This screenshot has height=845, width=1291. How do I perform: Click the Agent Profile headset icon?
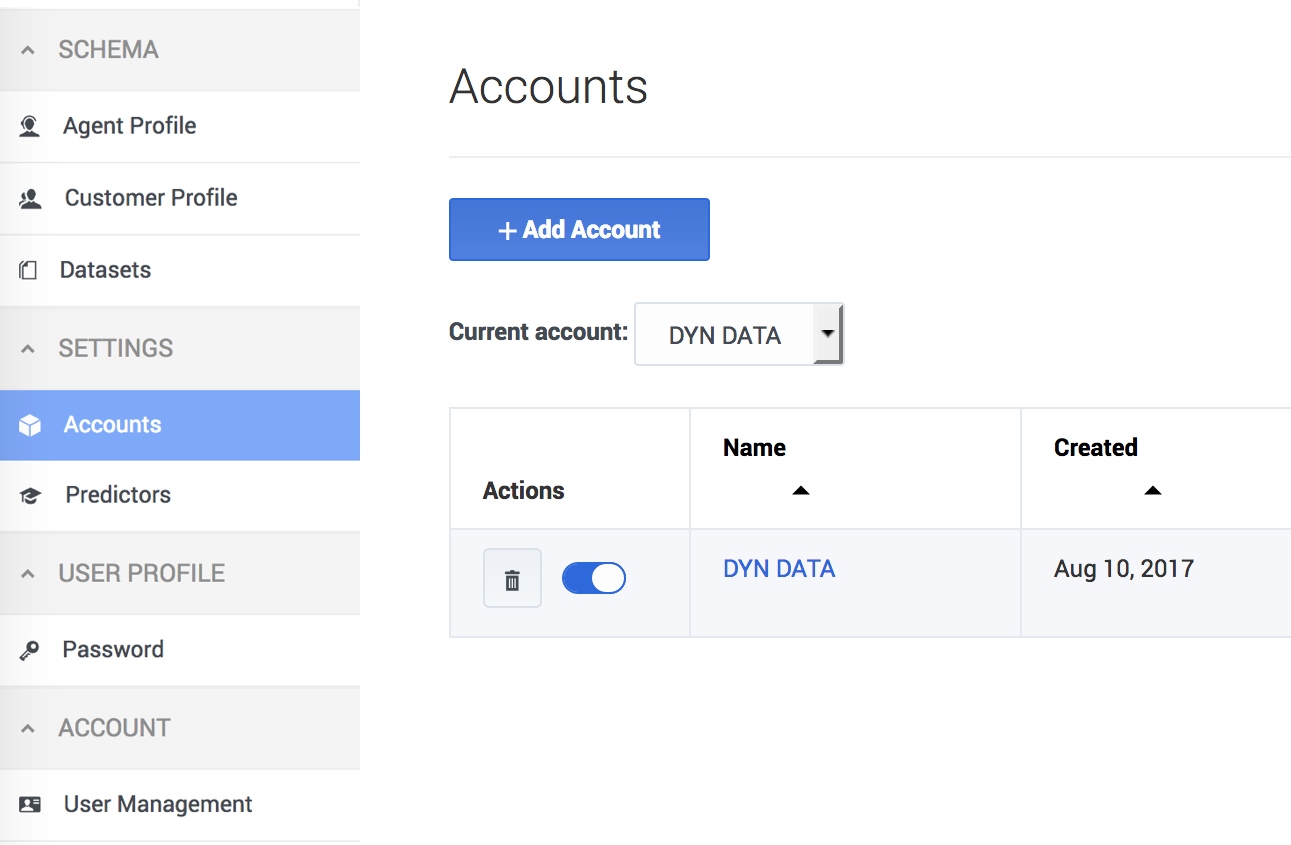(x=30, y=126)
